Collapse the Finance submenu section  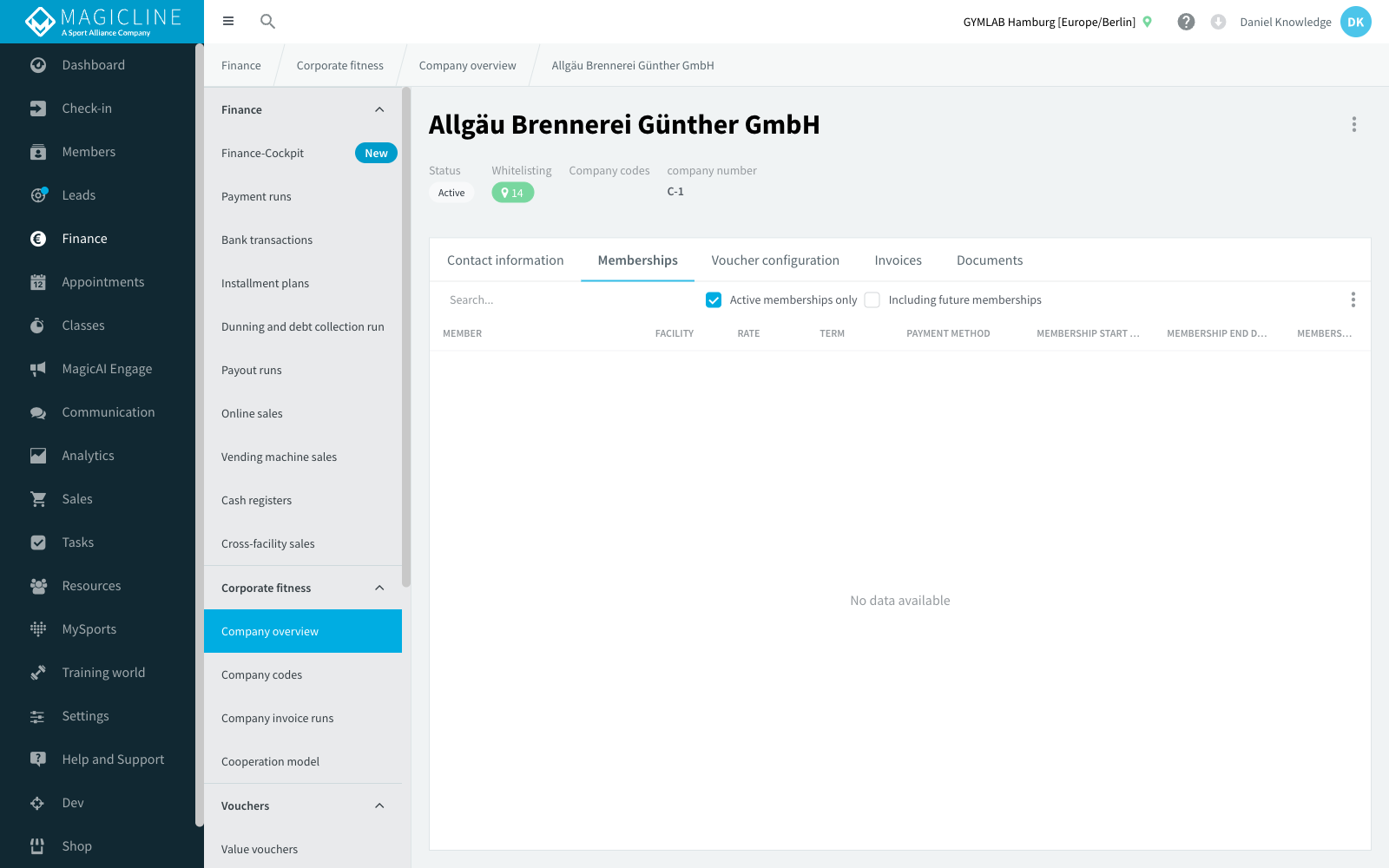click(x=379, y=109)
